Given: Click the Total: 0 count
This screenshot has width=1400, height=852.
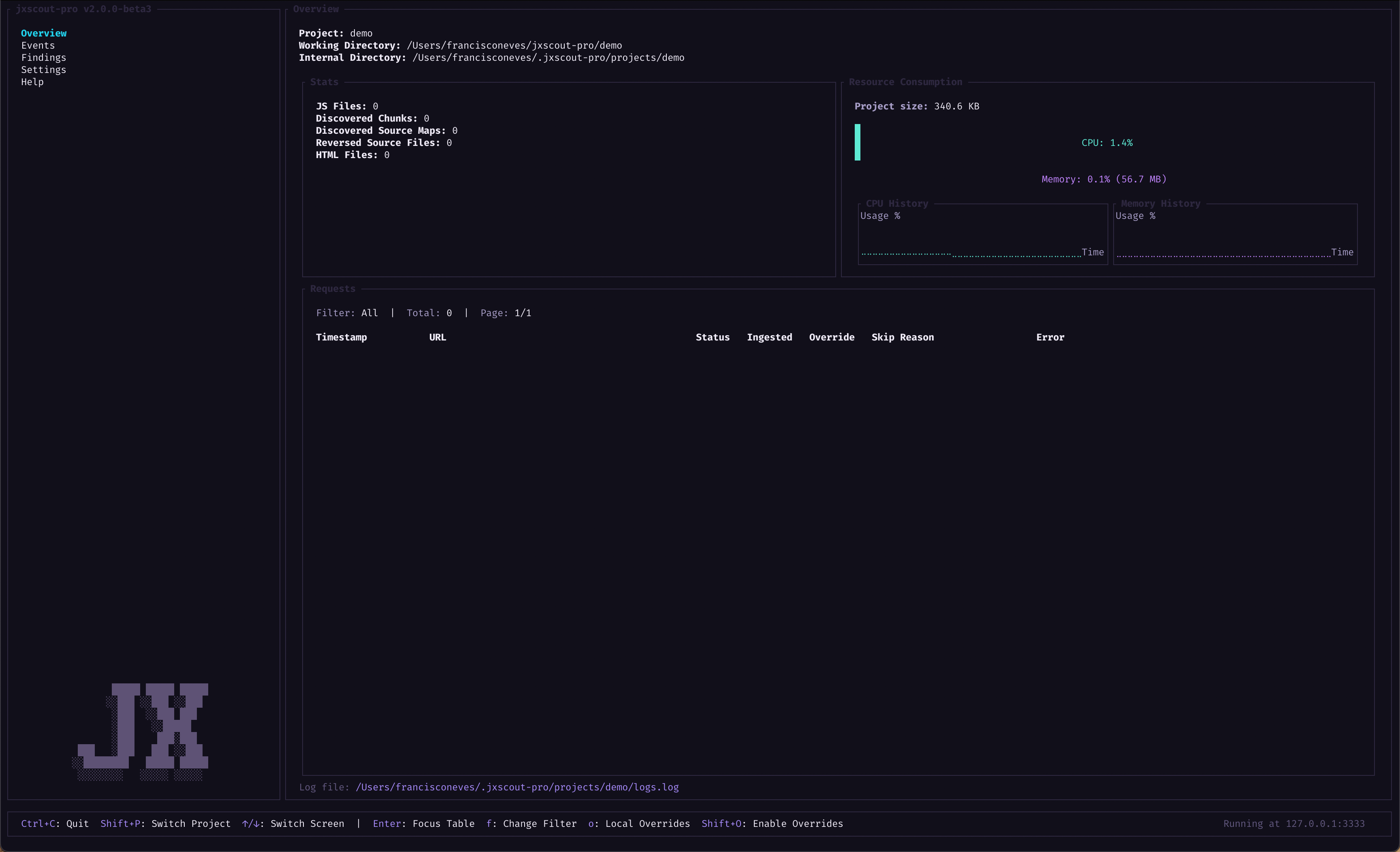Looking at the screenshot, I should tap(429, 313).
